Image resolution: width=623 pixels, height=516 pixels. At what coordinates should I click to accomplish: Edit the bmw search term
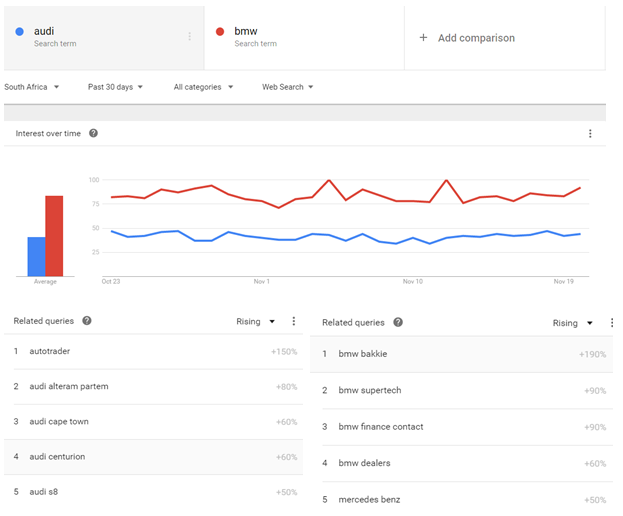[x=246, y=31]
